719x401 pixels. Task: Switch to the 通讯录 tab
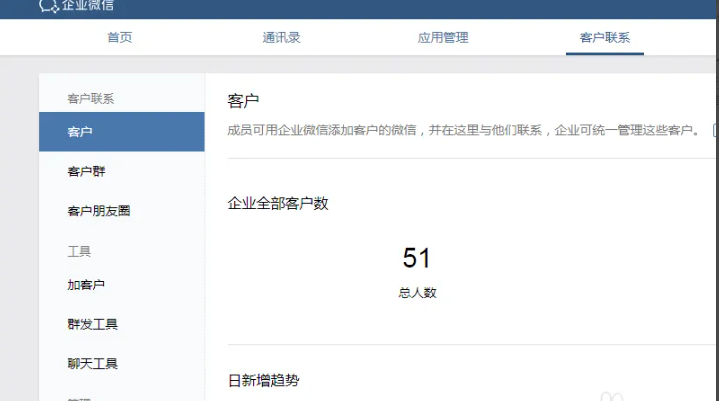[282, 38]
